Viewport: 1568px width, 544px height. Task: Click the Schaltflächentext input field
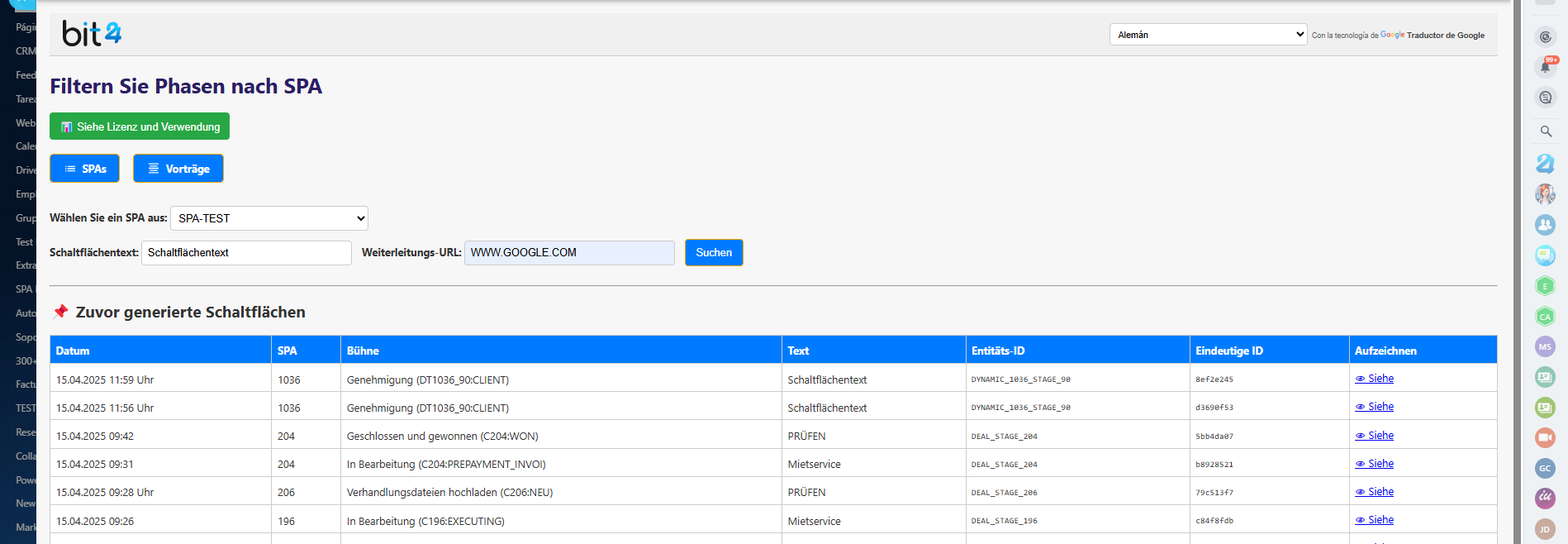(x=246, y=253)
